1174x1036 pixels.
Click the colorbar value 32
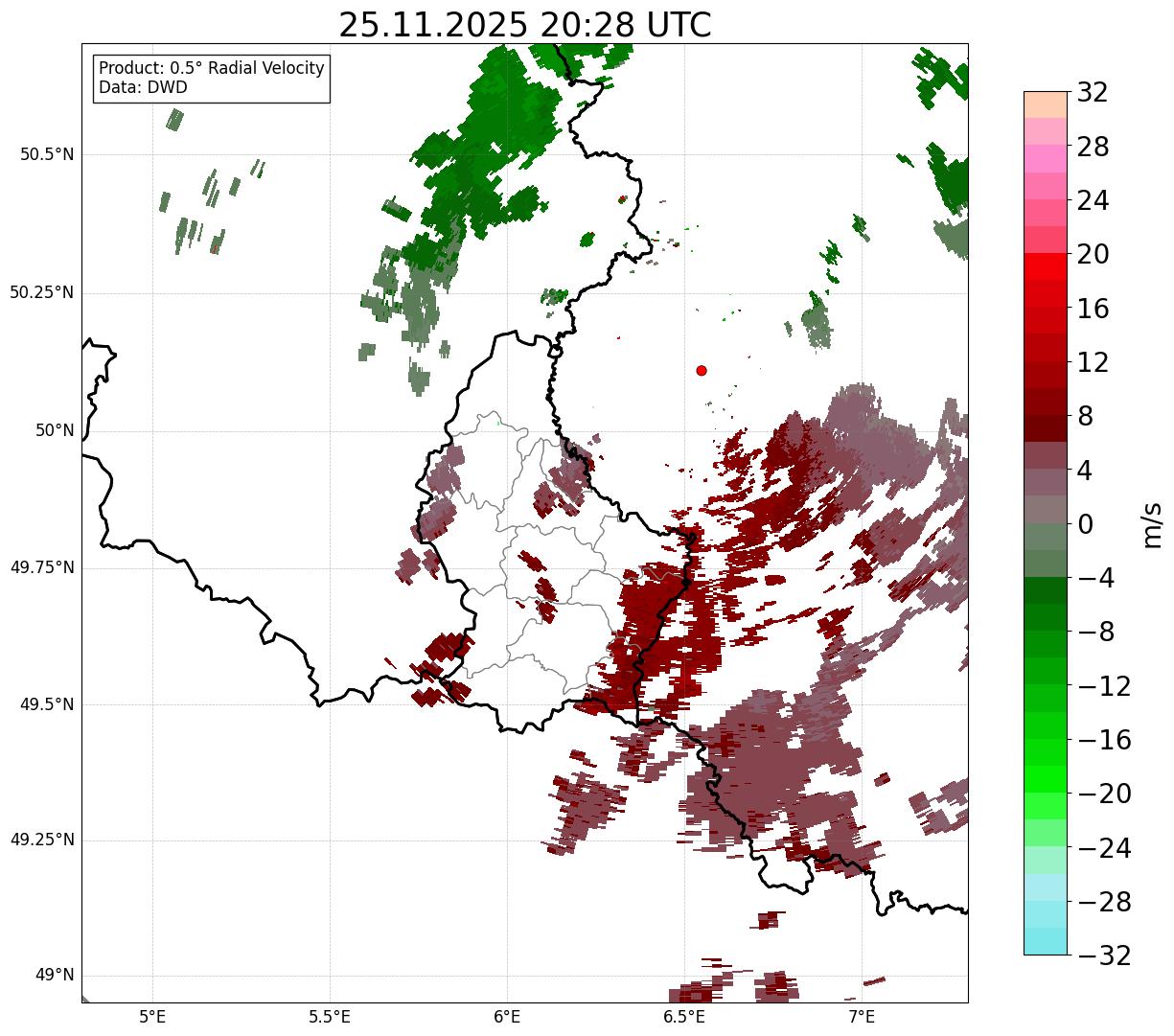click(1093, 92)
